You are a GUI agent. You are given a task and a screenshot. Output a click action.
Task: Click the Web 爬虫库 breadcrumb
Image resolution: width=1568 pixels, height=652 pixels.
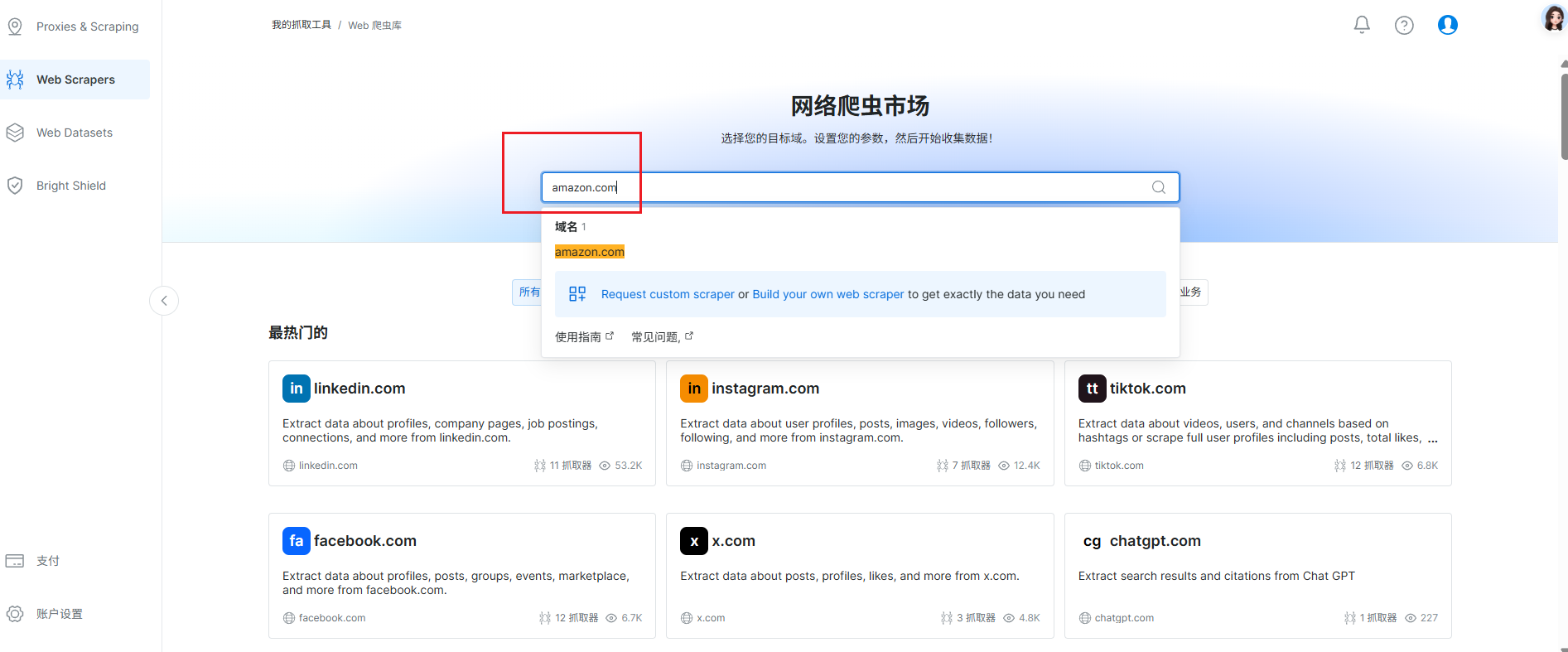pyautogui.click(x=374, y=26)
